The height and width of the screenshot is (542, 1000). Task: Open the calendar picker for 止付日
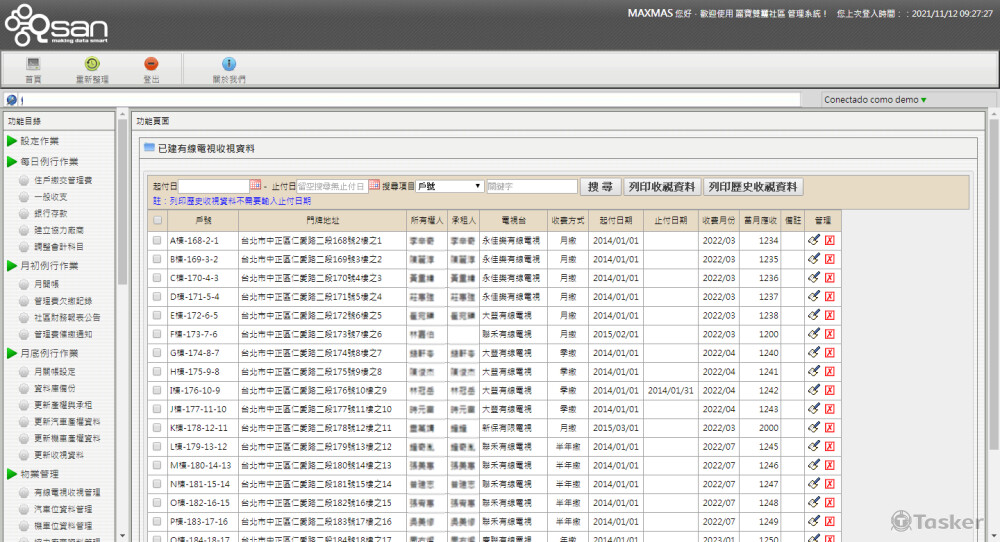(374, 186)
